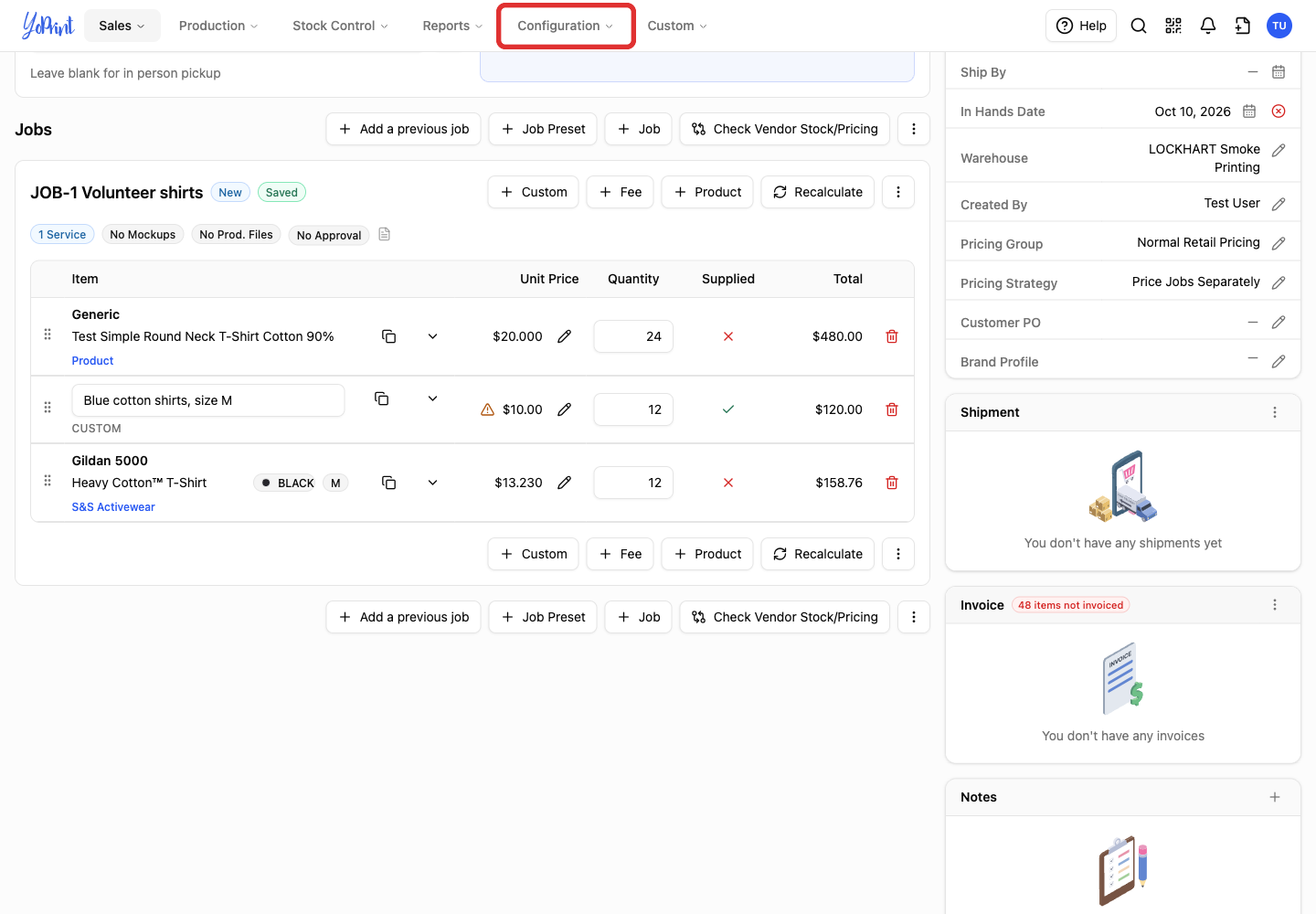Open the In Hands Date calendar icon

[x=1249, y=112]
